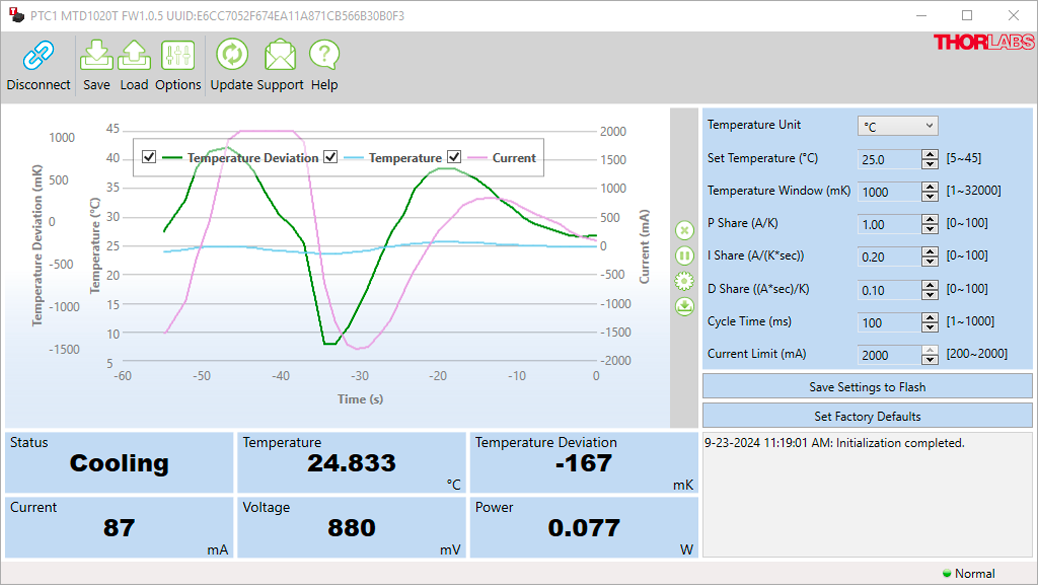Decrease Set Temperature with the down arrow
1038x585 pixels.
[930, 163]
